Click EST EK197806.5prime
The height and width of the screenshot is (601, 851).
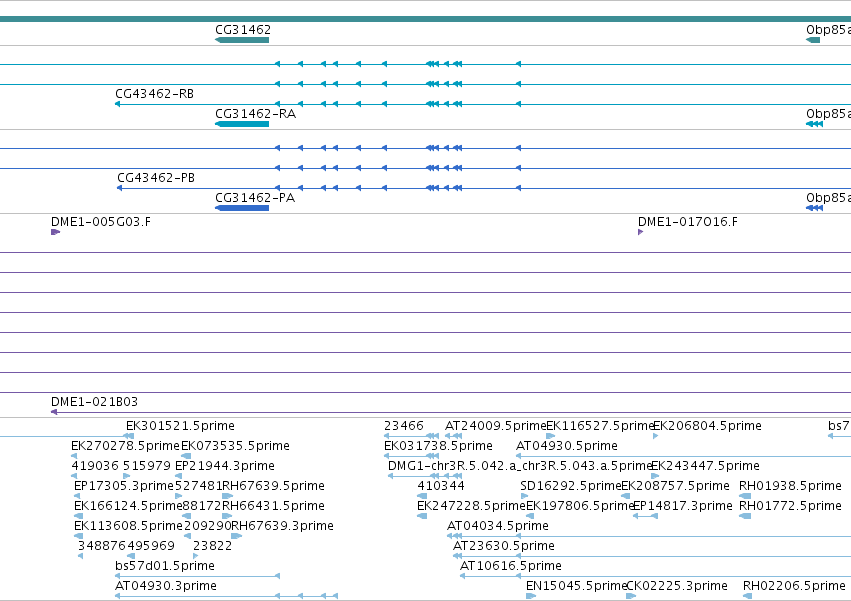tap(580, 506)
